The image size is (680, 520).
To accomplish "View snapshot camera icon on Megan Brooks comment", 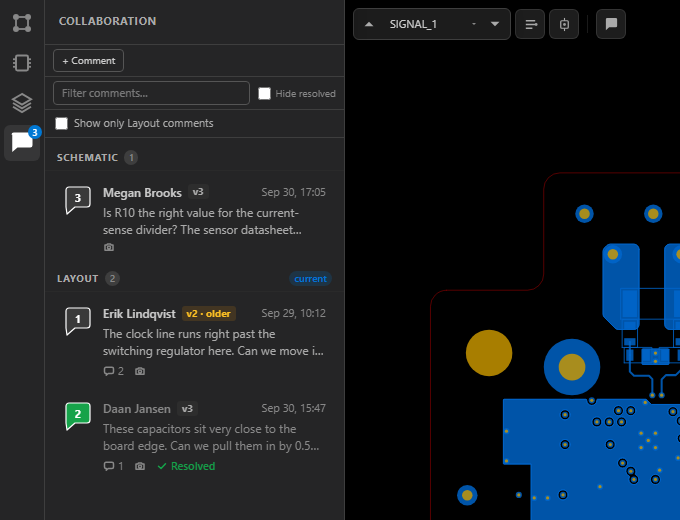I will (x=109, y=247).
